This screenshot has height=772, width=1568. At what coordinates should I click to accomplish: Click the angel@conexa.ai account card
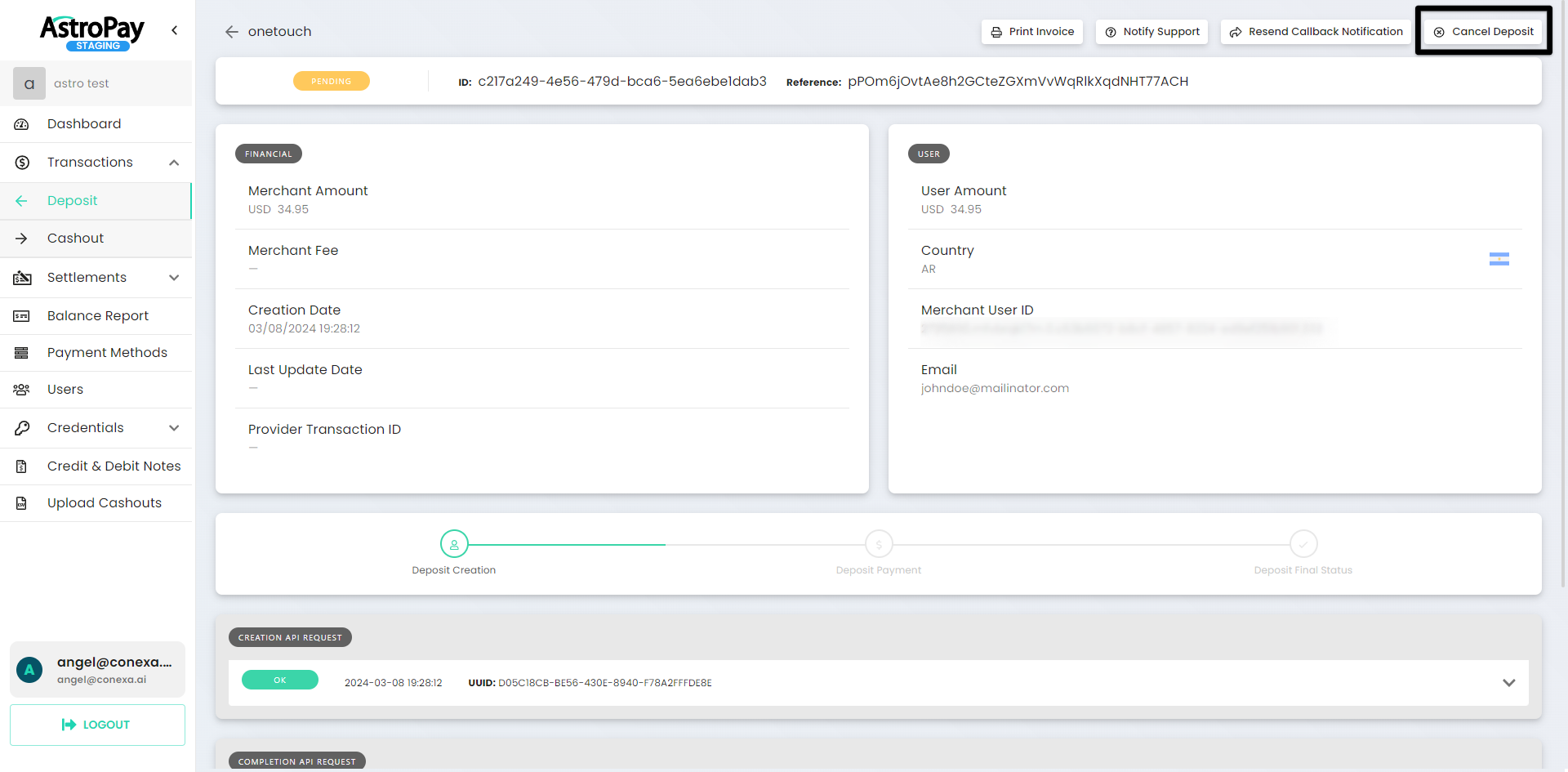click(x=97, y=670)
